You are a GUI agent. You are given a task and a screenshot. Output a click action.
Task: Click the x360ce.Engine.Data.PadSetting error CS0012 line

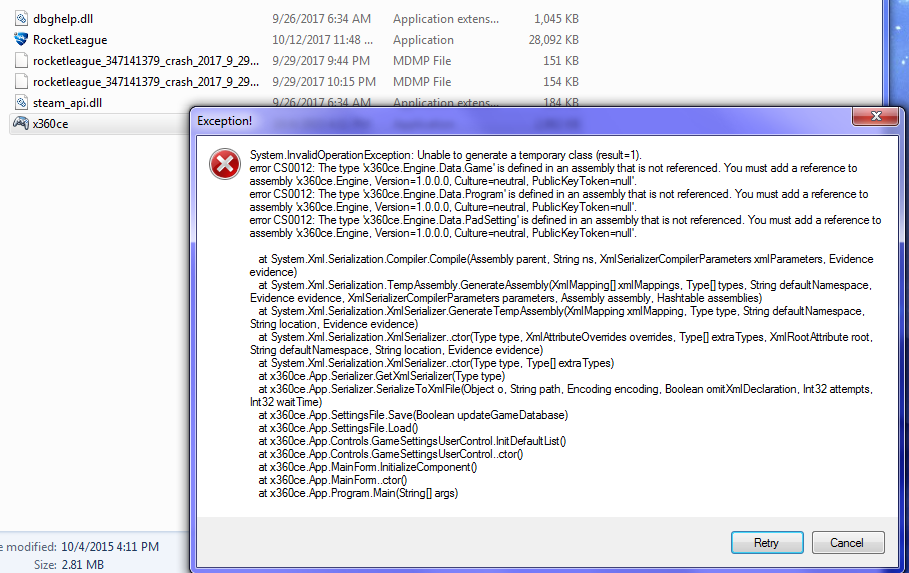tap(565, 227)
